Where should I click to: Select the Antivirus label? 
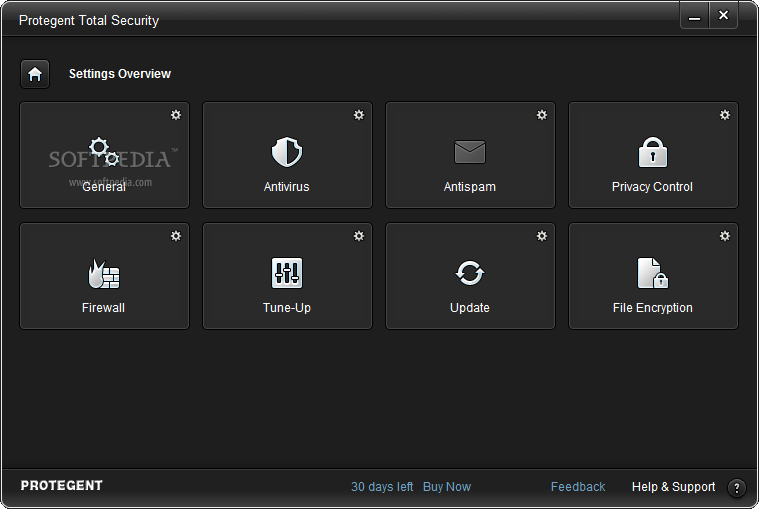click(287, 187)
